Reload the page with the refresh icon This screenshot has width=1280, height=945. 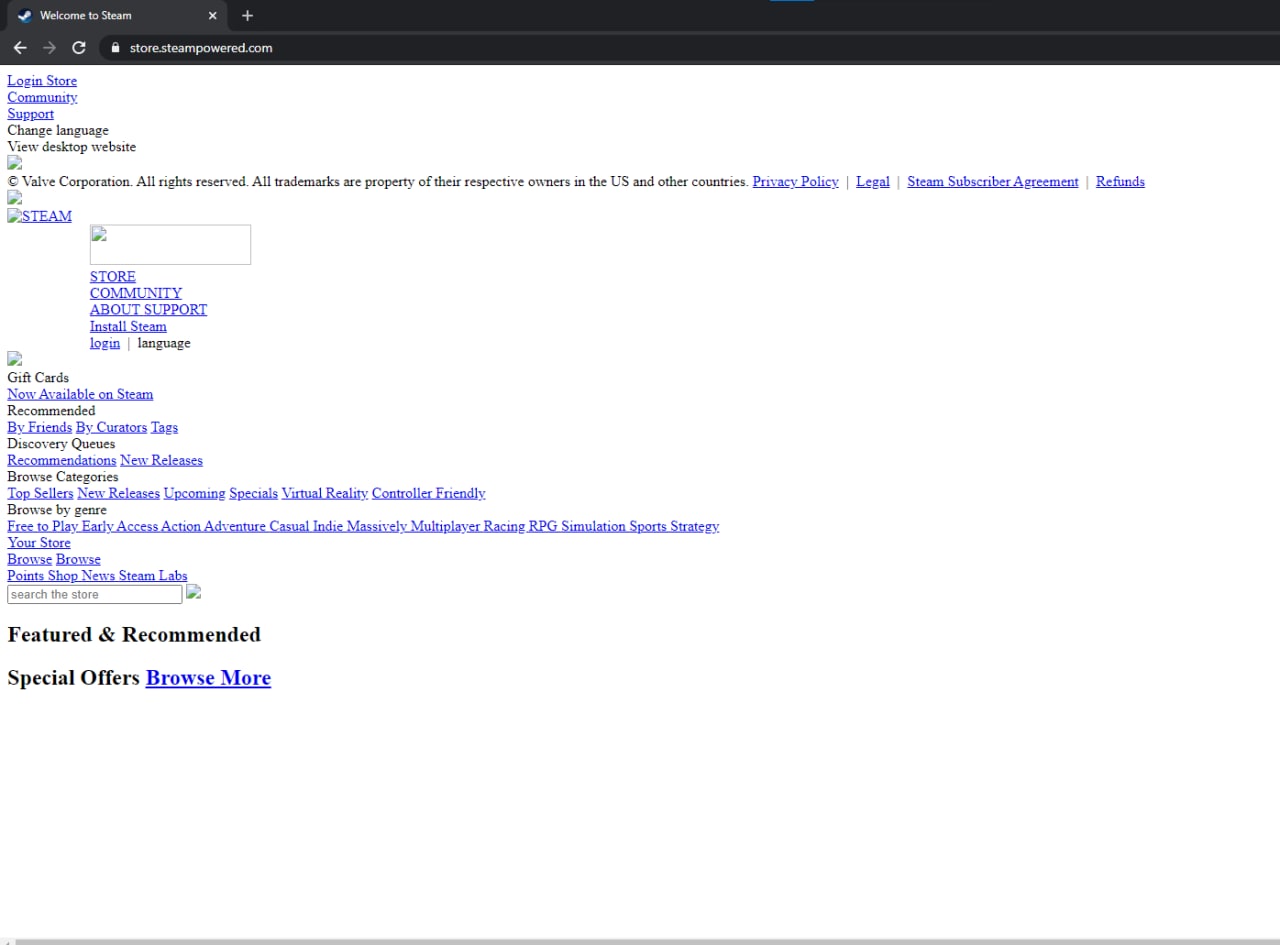point(79,48)
